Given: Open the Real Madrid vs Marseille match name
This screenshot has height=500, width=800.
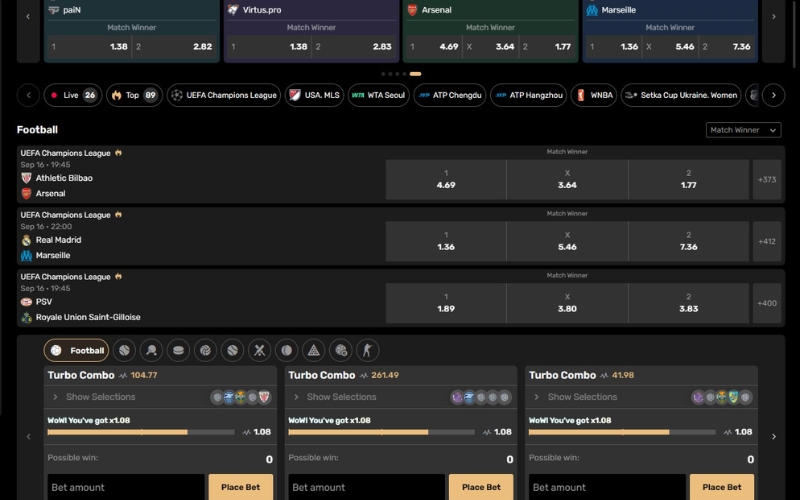Looking at the screenshot, I should pos(51,247).
